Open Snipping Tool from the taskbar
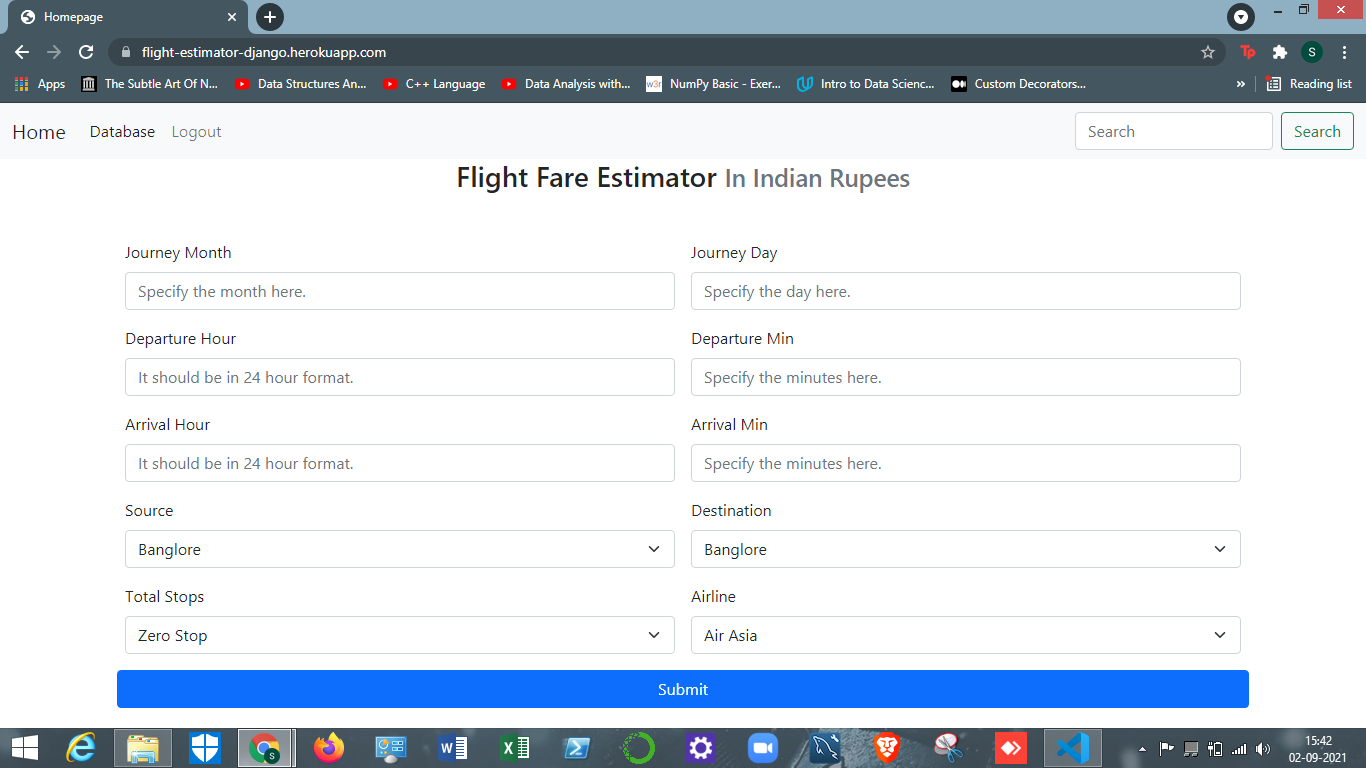1366x768 pixels. point(948,747)
